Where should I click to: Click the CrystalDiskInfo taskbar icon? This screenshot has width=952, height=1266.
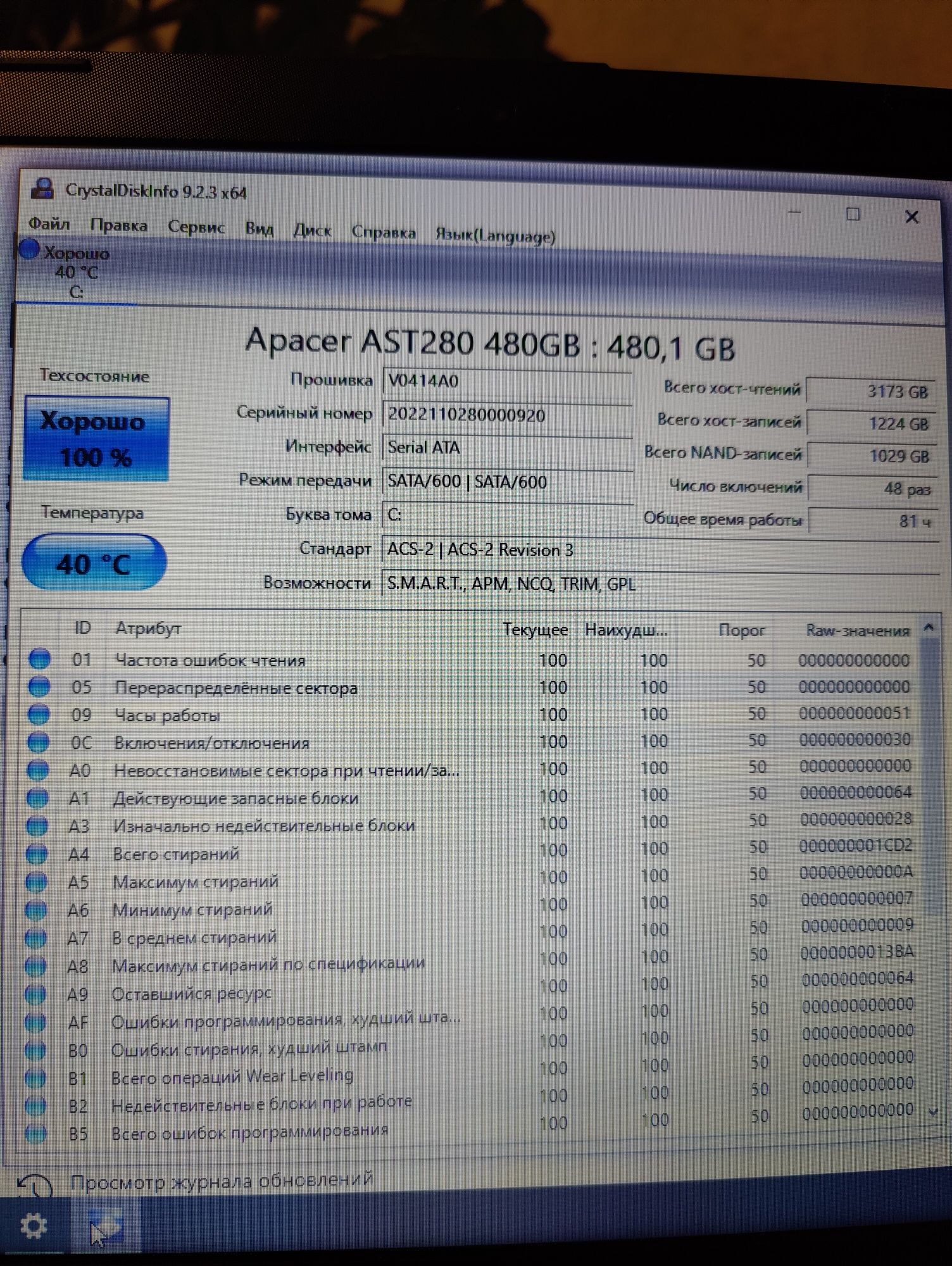[105, 1227]
